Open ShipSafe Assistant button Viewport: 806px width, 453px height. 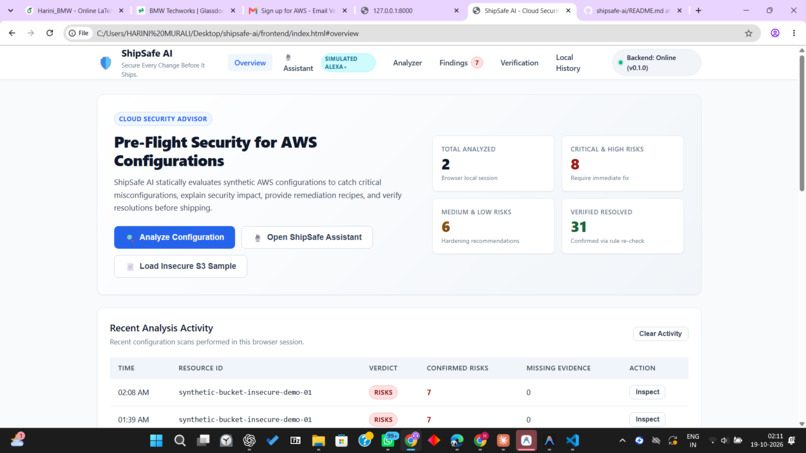[x=307, y=237]
